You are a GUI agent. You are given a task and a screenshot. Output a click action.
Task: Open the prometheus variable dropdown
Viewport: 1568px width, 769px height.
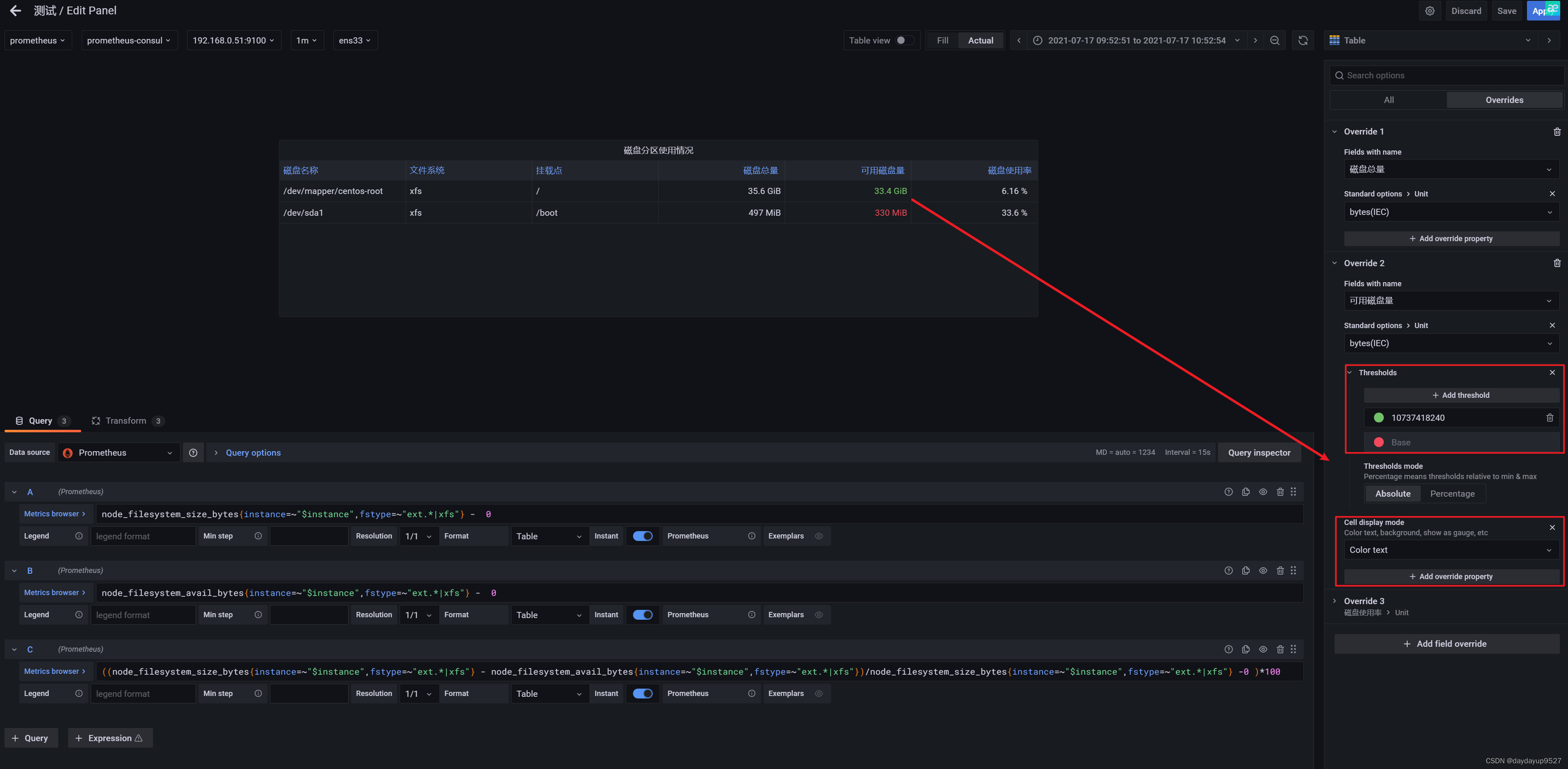tap(38, 40)
